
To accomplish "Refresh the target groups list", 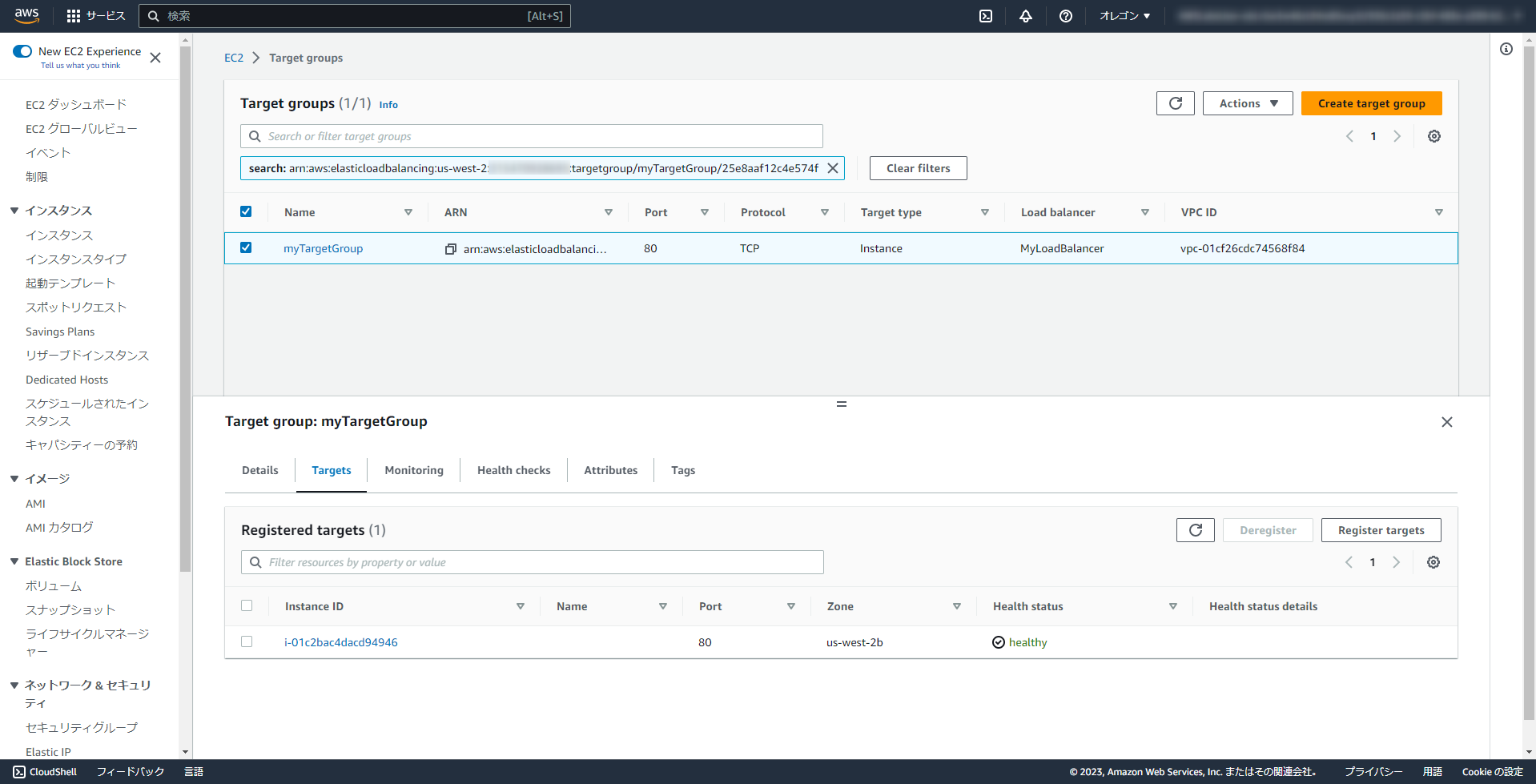I will pyautogui.click(x=1175, y=103).
